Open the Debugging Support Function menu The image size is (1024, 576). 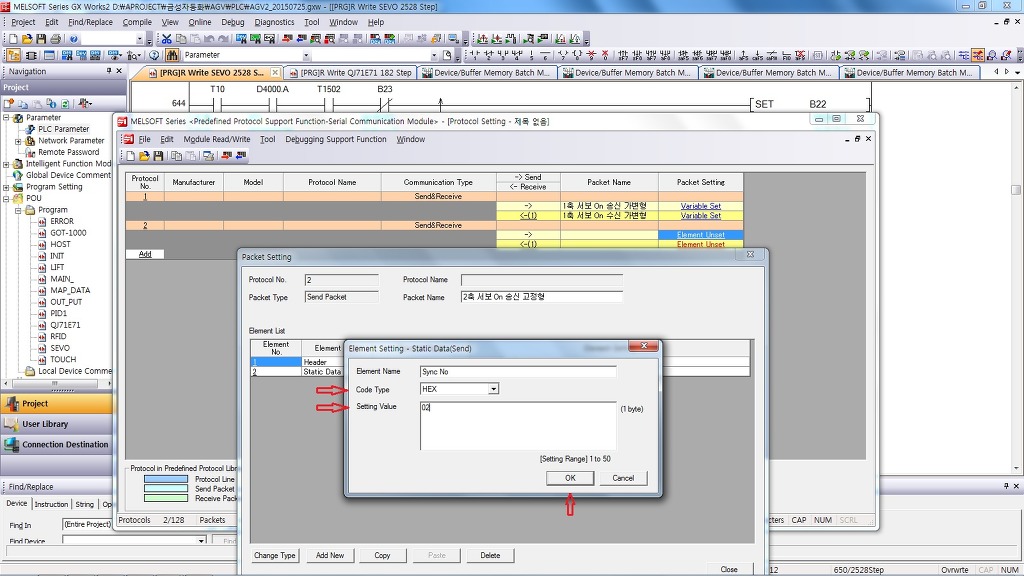pyautogui.click(x=335, y=140)
